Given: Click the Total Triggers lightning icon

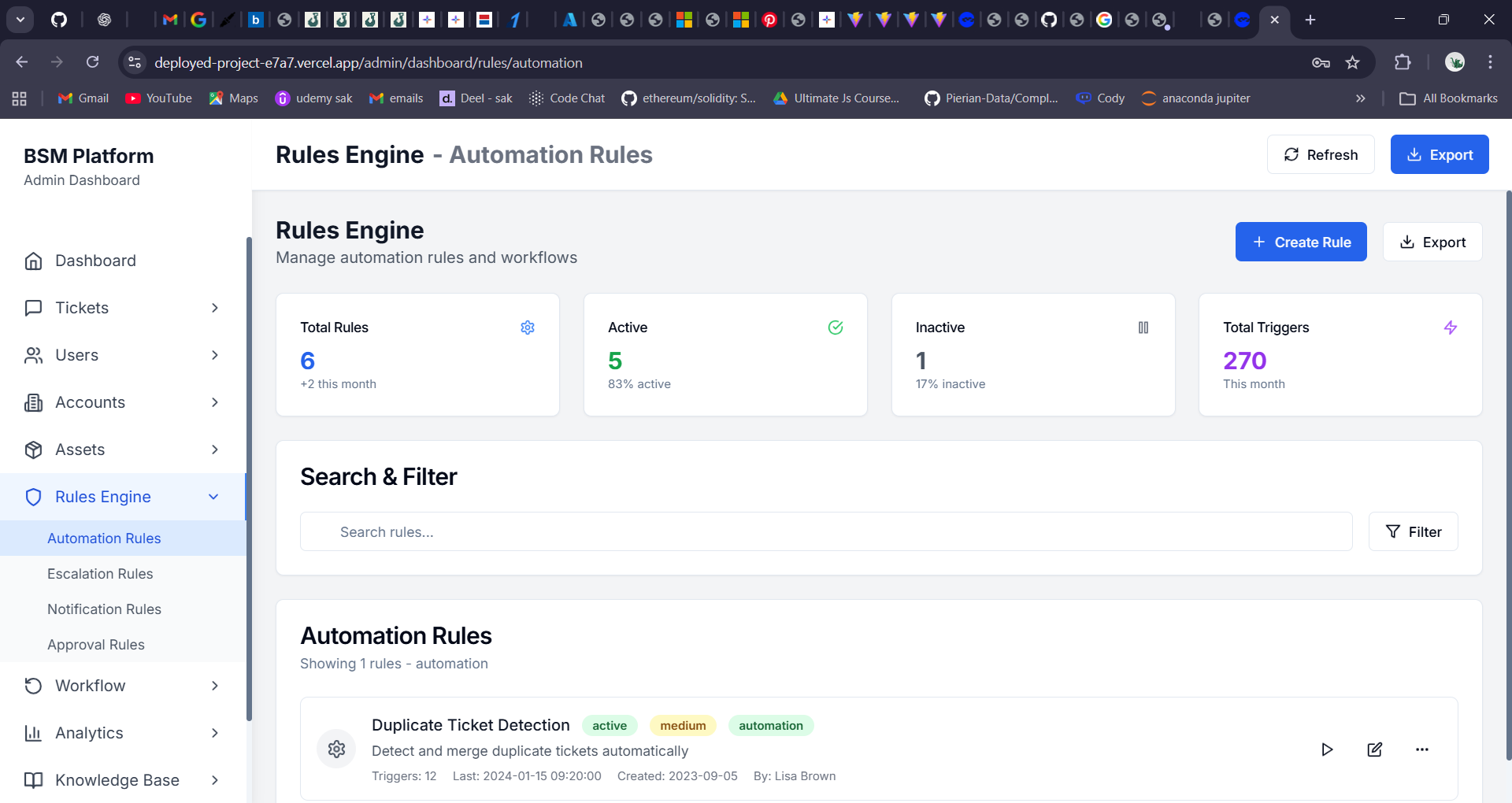Looking at the screenshot, I should [1451, 327].
